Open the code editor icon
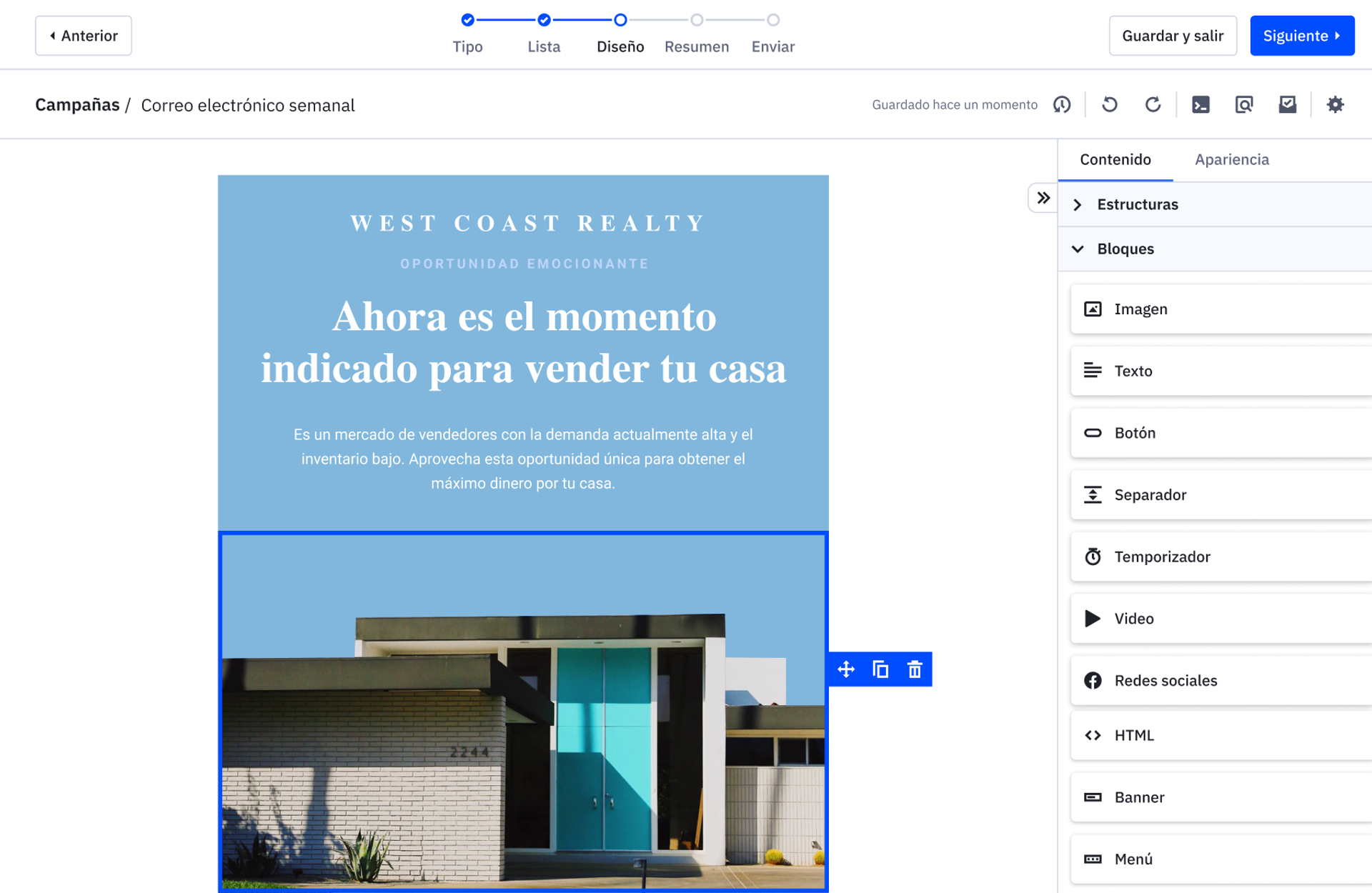1372x893 pixels. point(1200,105)
